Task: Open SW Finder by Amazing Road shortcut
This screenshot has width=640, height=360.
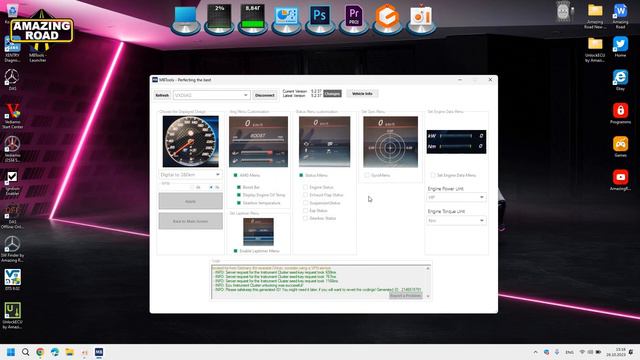Action: tap(12, 249)
